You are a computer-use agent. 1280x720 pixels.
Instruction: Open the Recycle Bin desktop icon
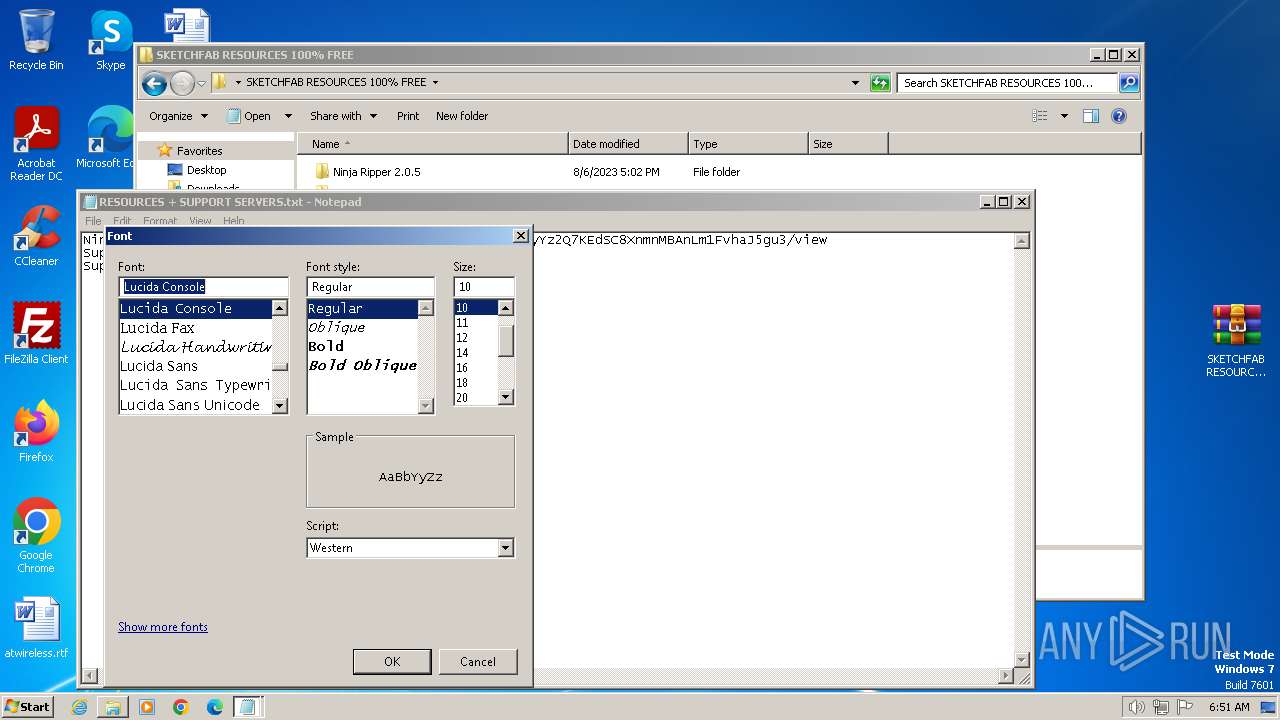(36, 40)
